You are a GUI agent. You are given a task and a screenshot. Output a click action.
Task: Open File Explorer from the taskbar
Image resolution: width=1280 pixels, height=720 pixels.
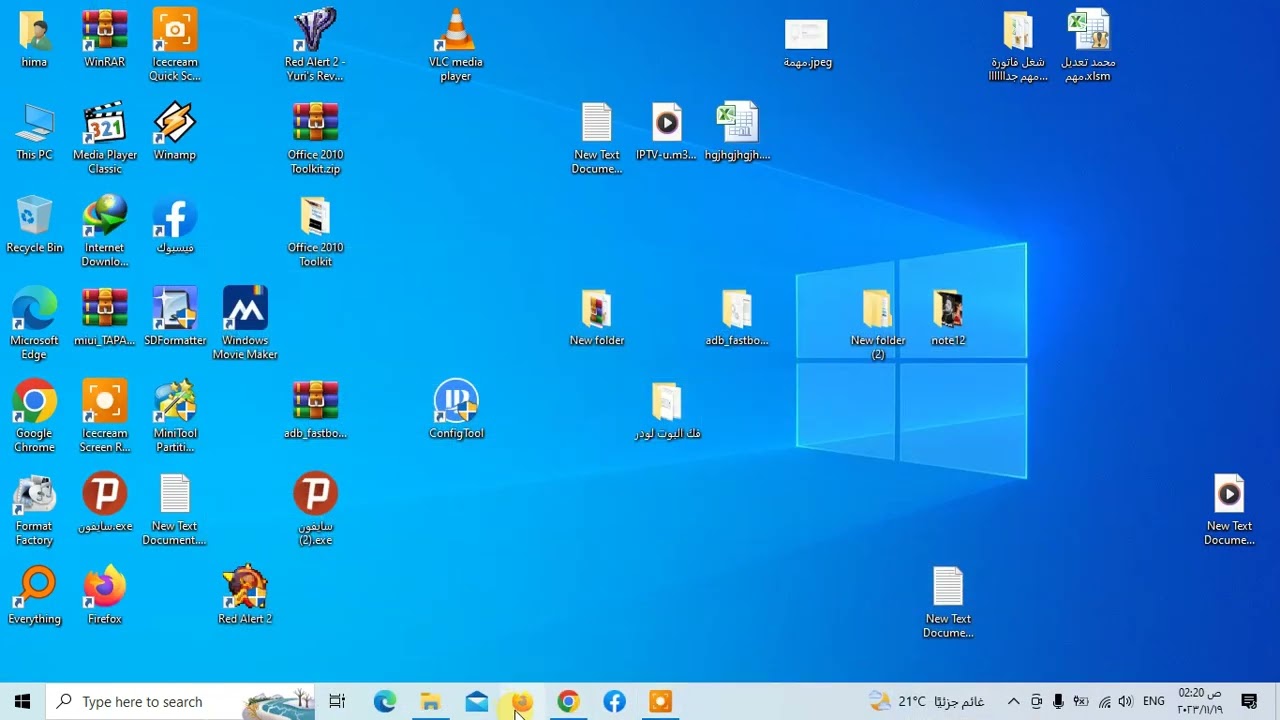[431, 702]
